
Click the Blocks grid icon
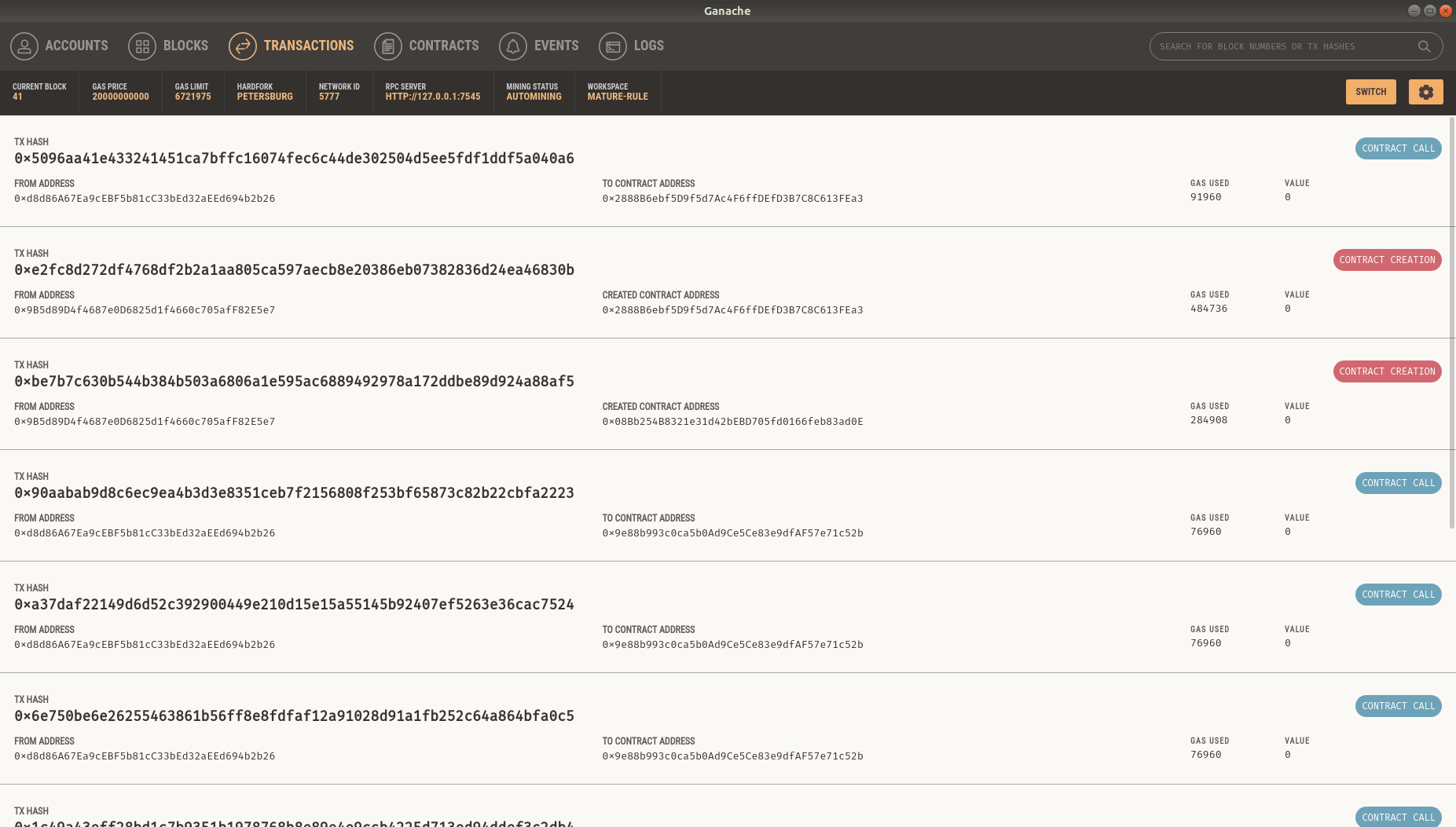[141, 46]
